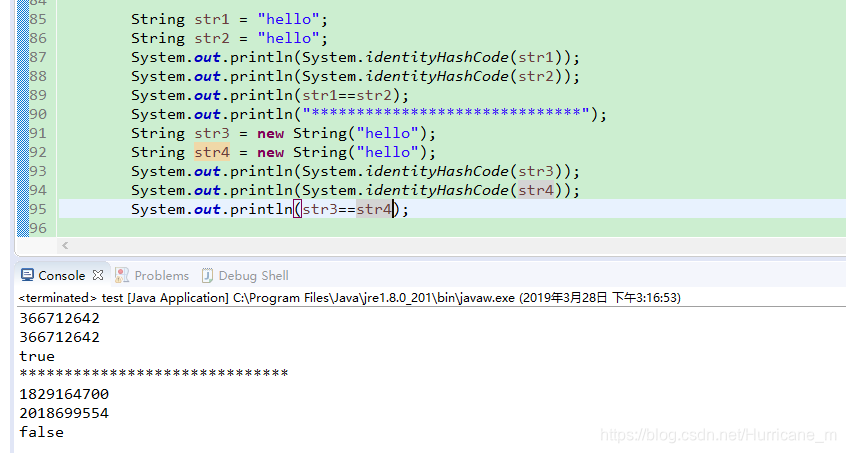Click "hello" literal assigned to str1

coord(288,19)
